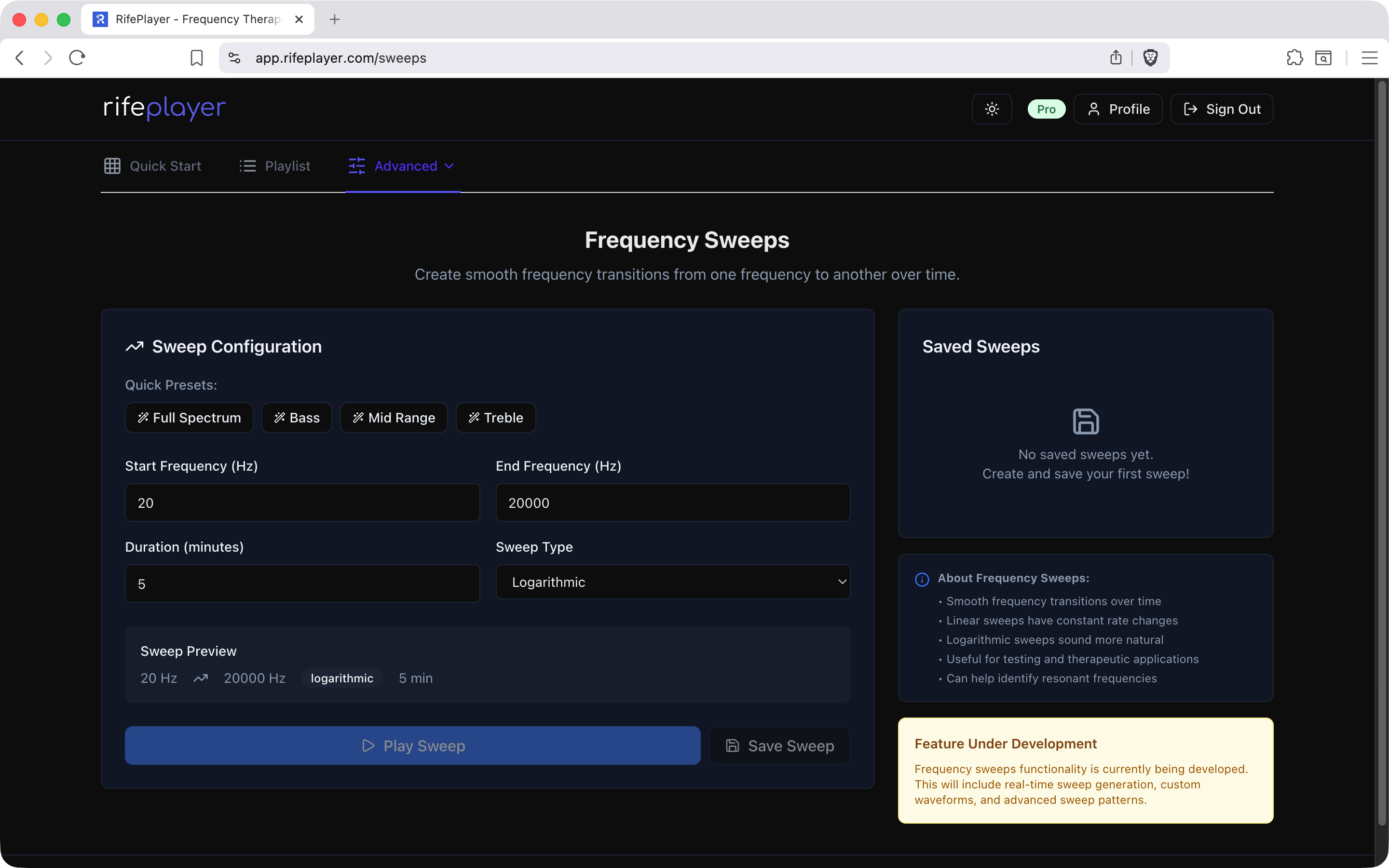The height and width of the screenshot is (868, 1389).
Task: Click the Sweep Preview arrow trend icon
Action: [x=200, y=678]
